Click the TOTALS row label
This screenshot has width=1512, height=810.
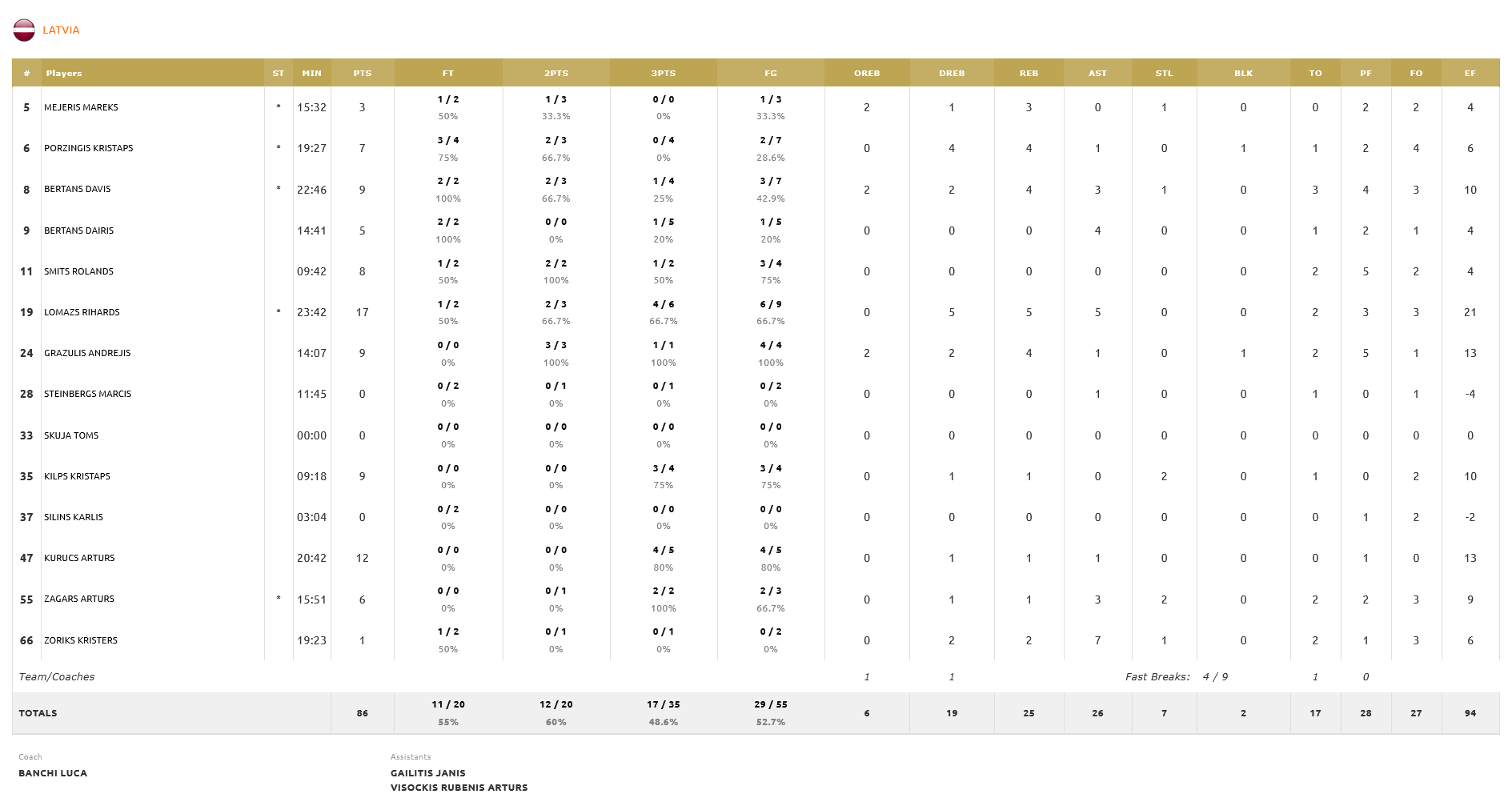click(38, 713)
